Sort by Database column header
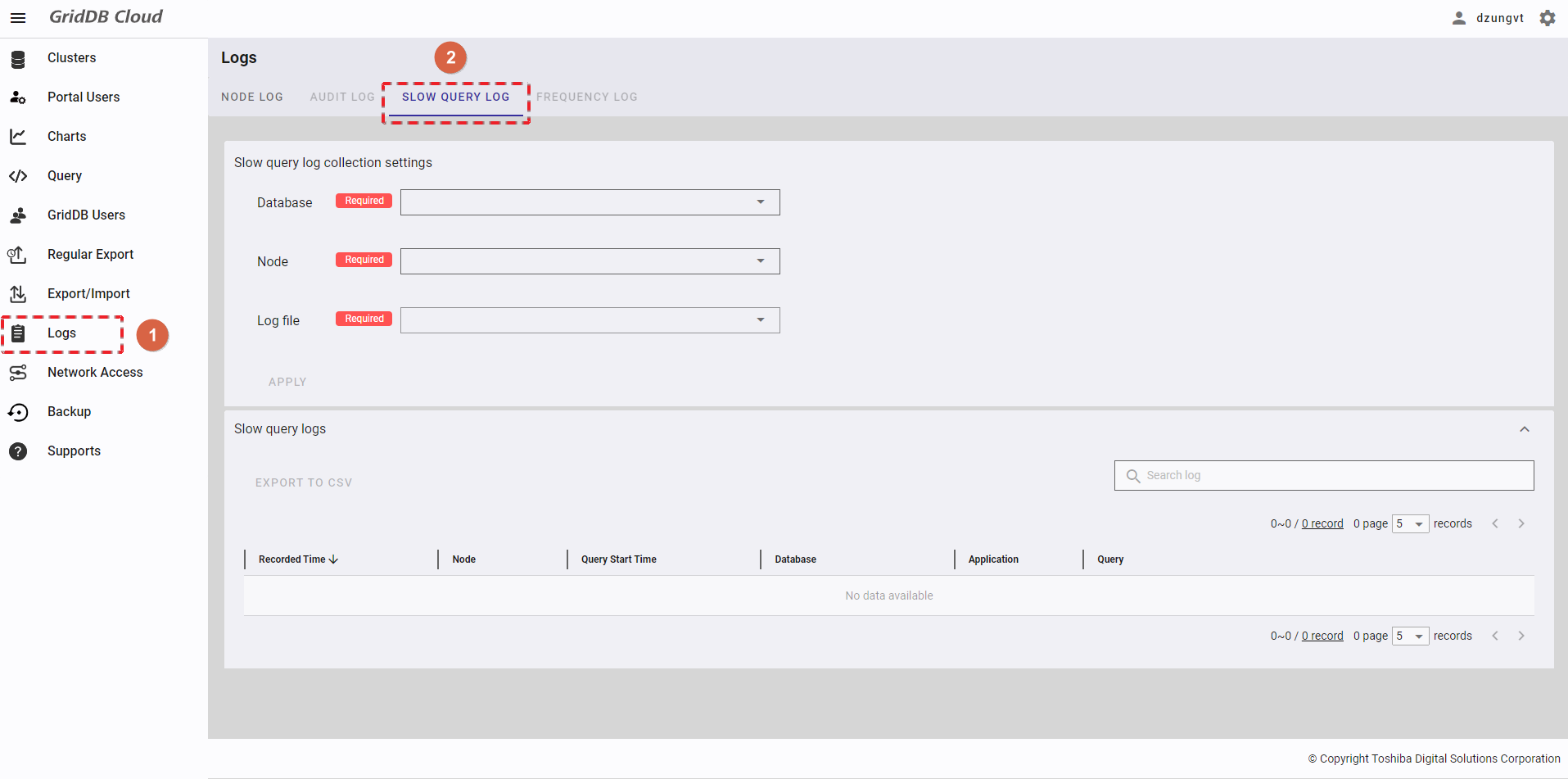Image resolution: width=1568 pixels, height=779 pixels. (796, 559)
